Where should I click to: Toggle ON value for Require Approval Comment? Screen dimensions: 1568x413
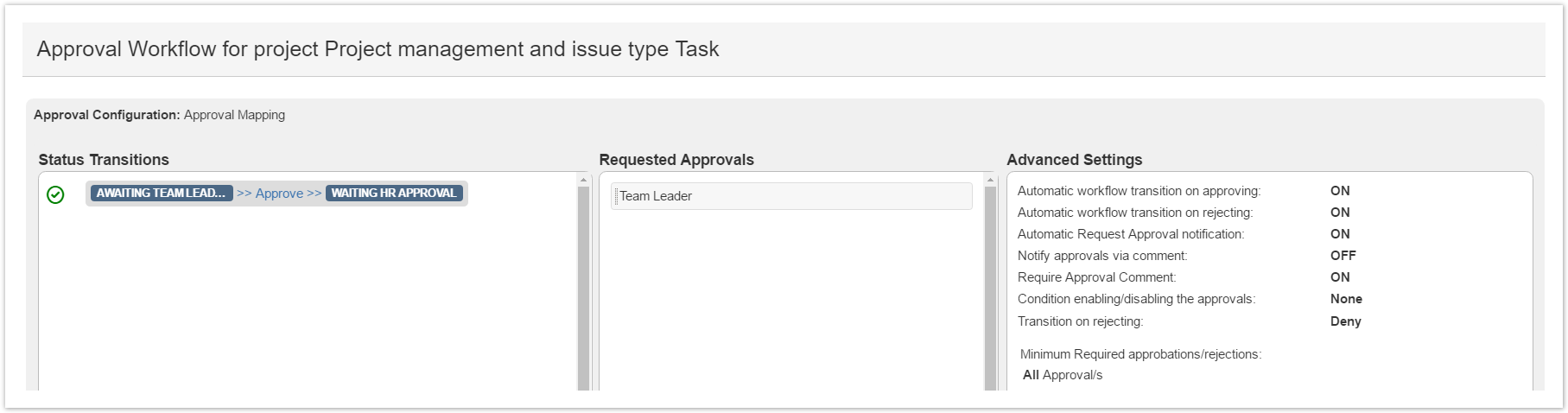tap(1340, 277)
